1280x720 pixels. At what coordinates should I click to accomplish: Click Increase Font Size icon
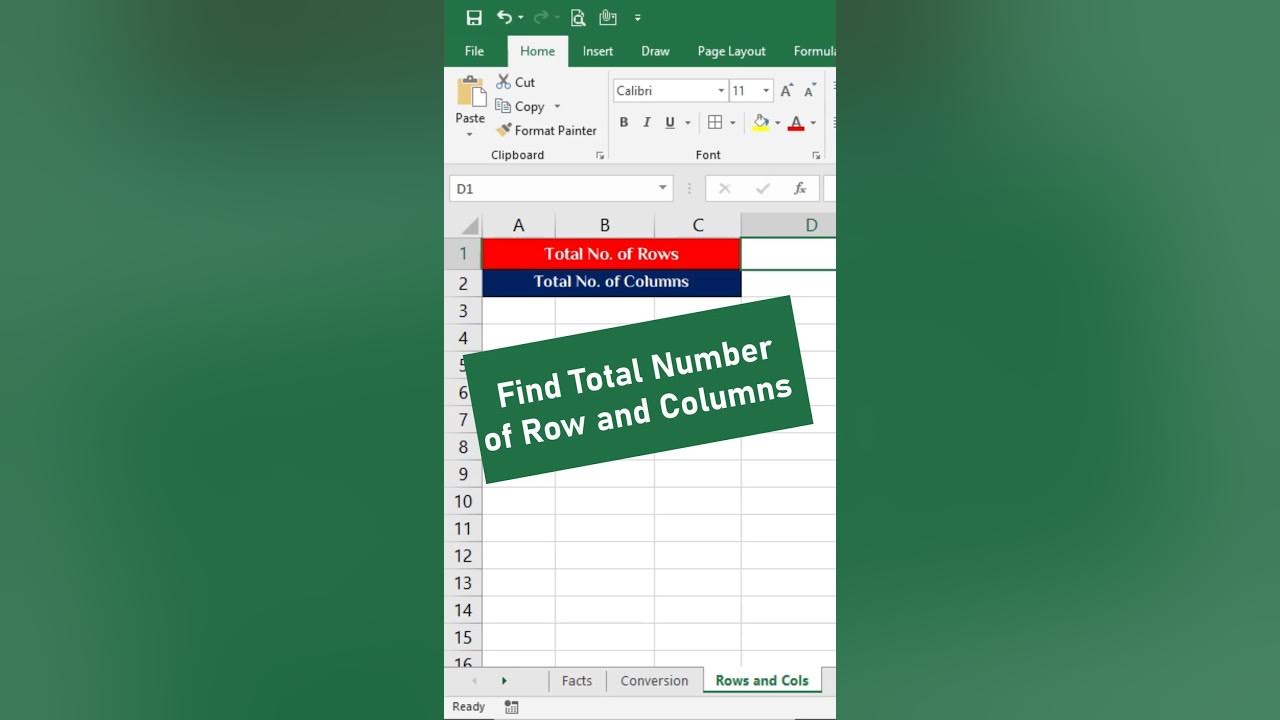[x=787, y=91]
